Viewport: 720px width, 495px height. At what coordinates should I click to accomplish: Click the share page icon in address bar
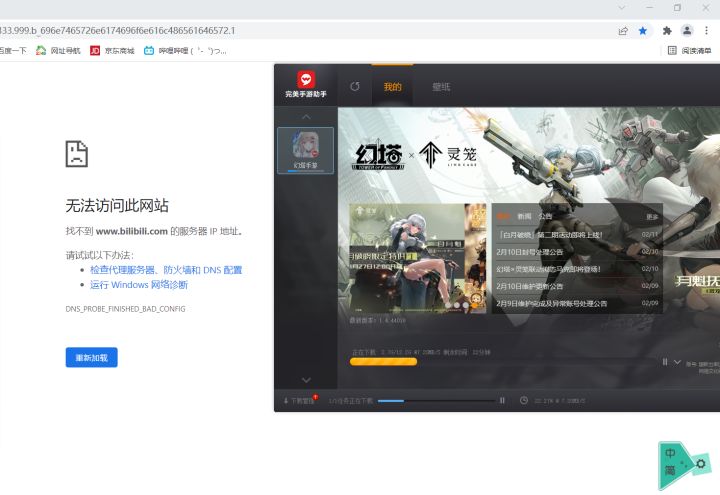623,31
